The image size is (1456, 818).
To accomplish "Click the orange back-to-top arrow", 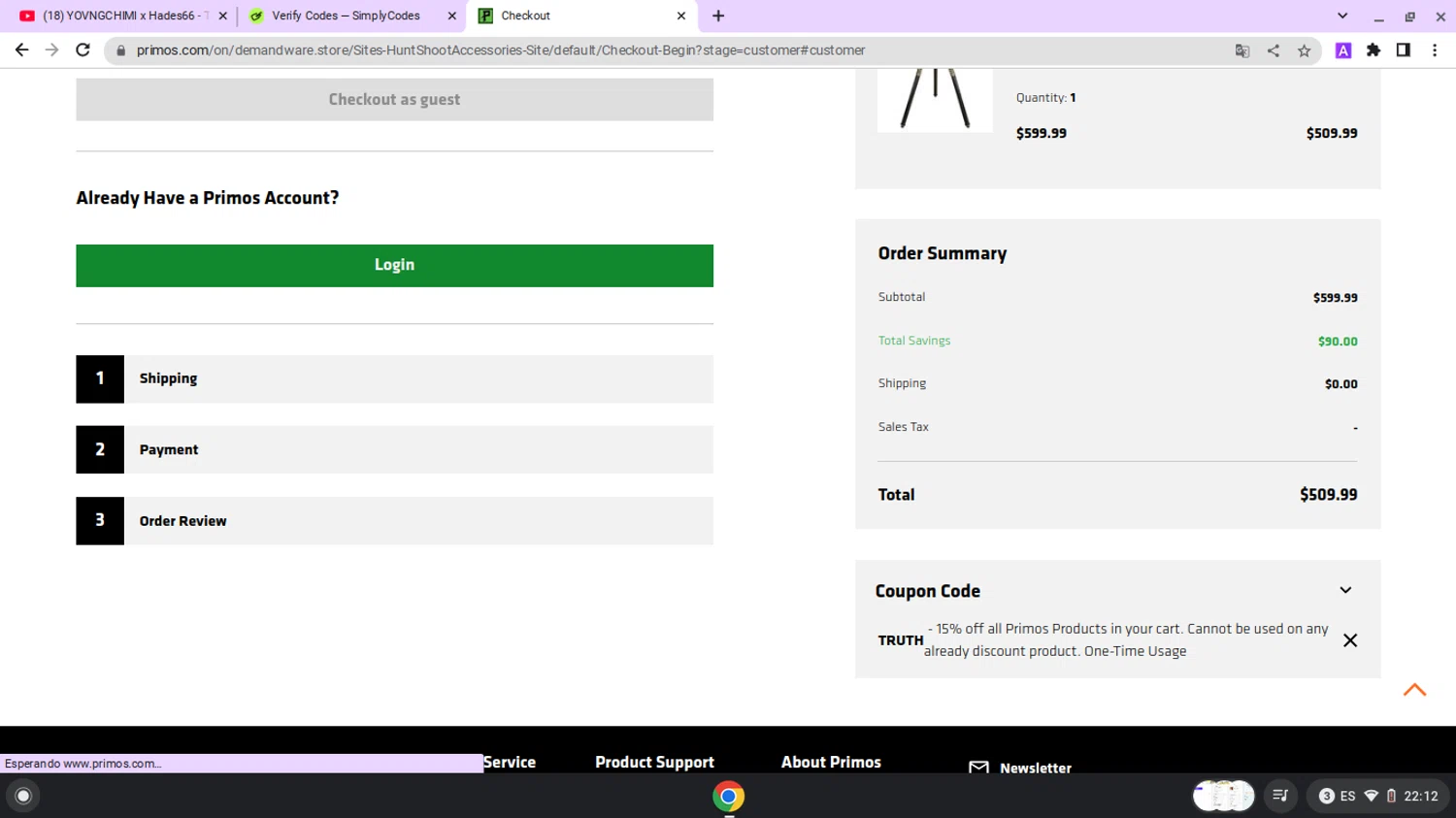I will 1414,690.
